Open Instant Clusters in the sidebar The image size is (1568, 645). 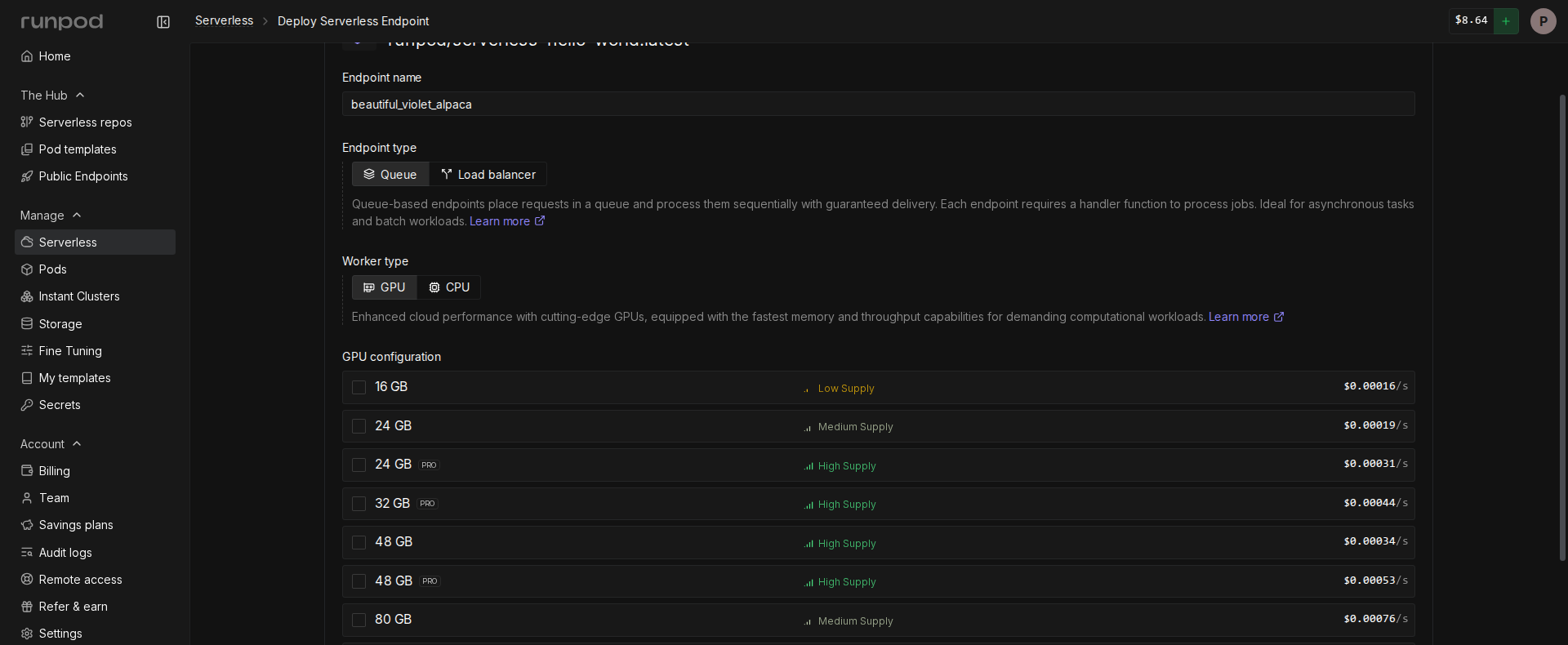pos(79,296)
